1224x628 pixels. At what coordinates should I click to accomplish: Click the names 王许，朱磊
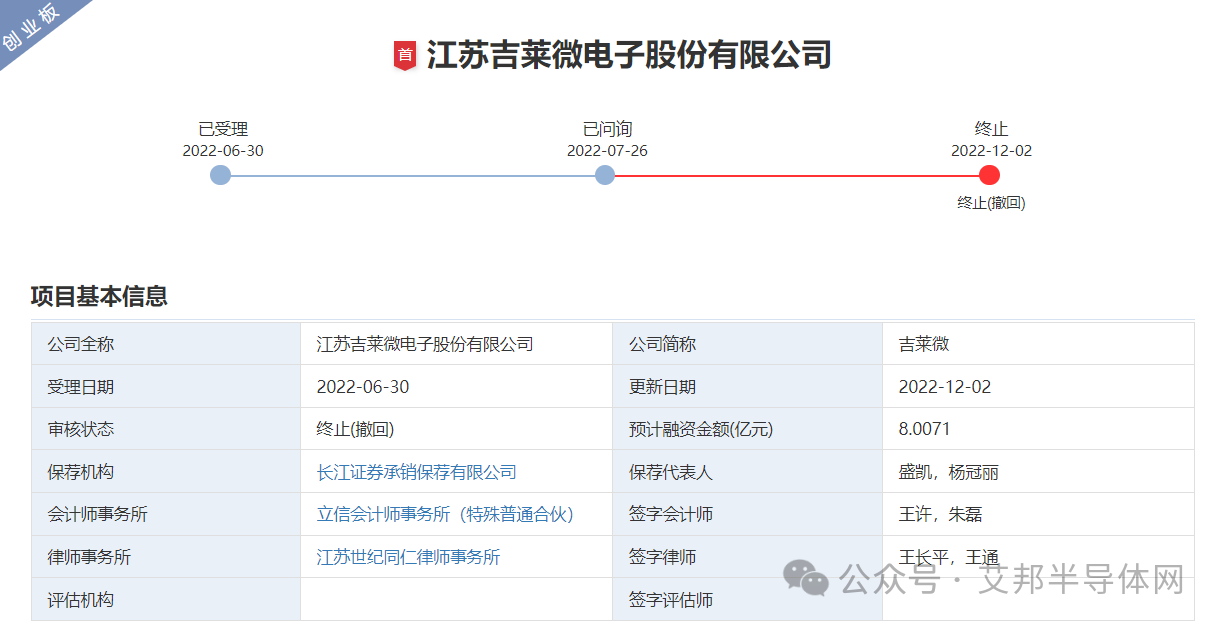[x=940, y=514]
